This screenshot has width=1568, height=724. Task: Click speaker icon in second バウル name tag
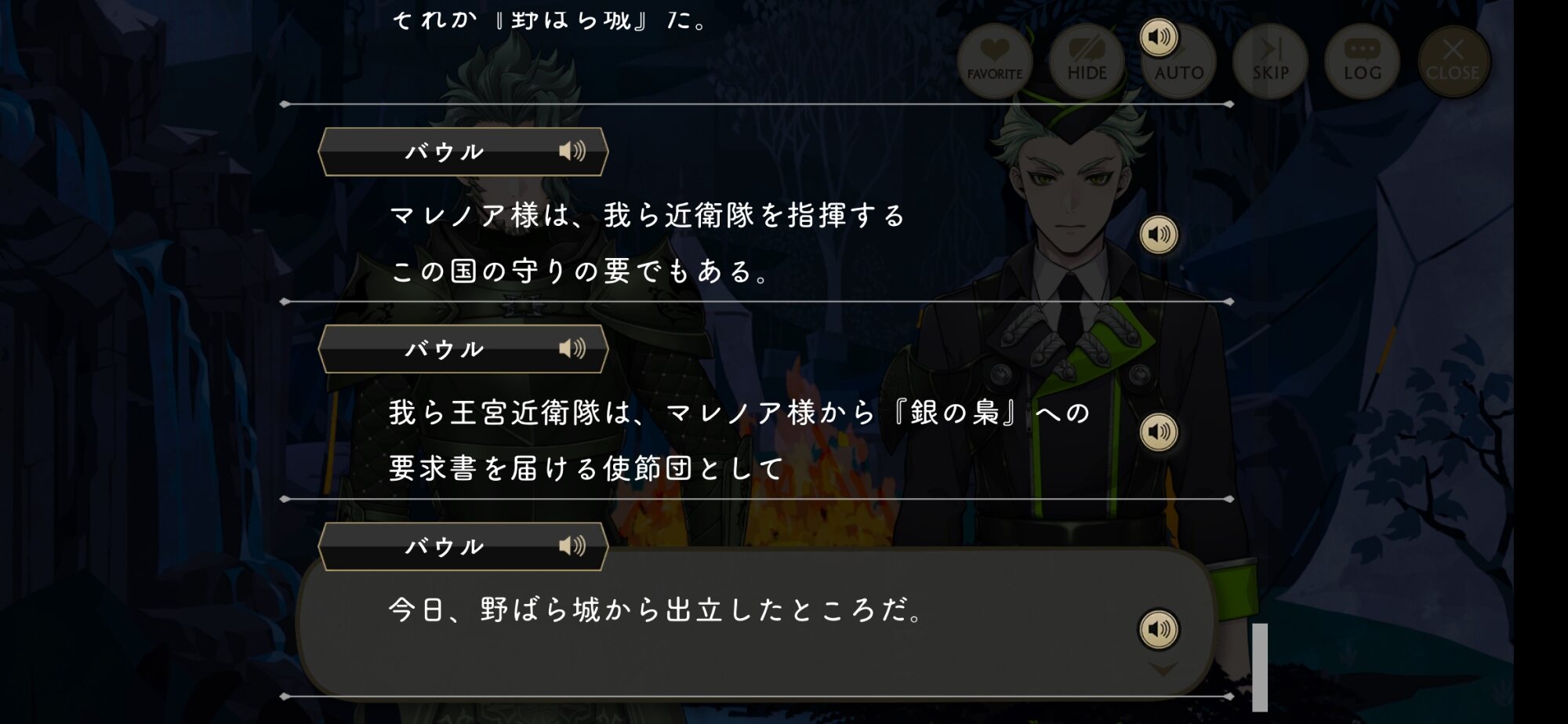572,348
